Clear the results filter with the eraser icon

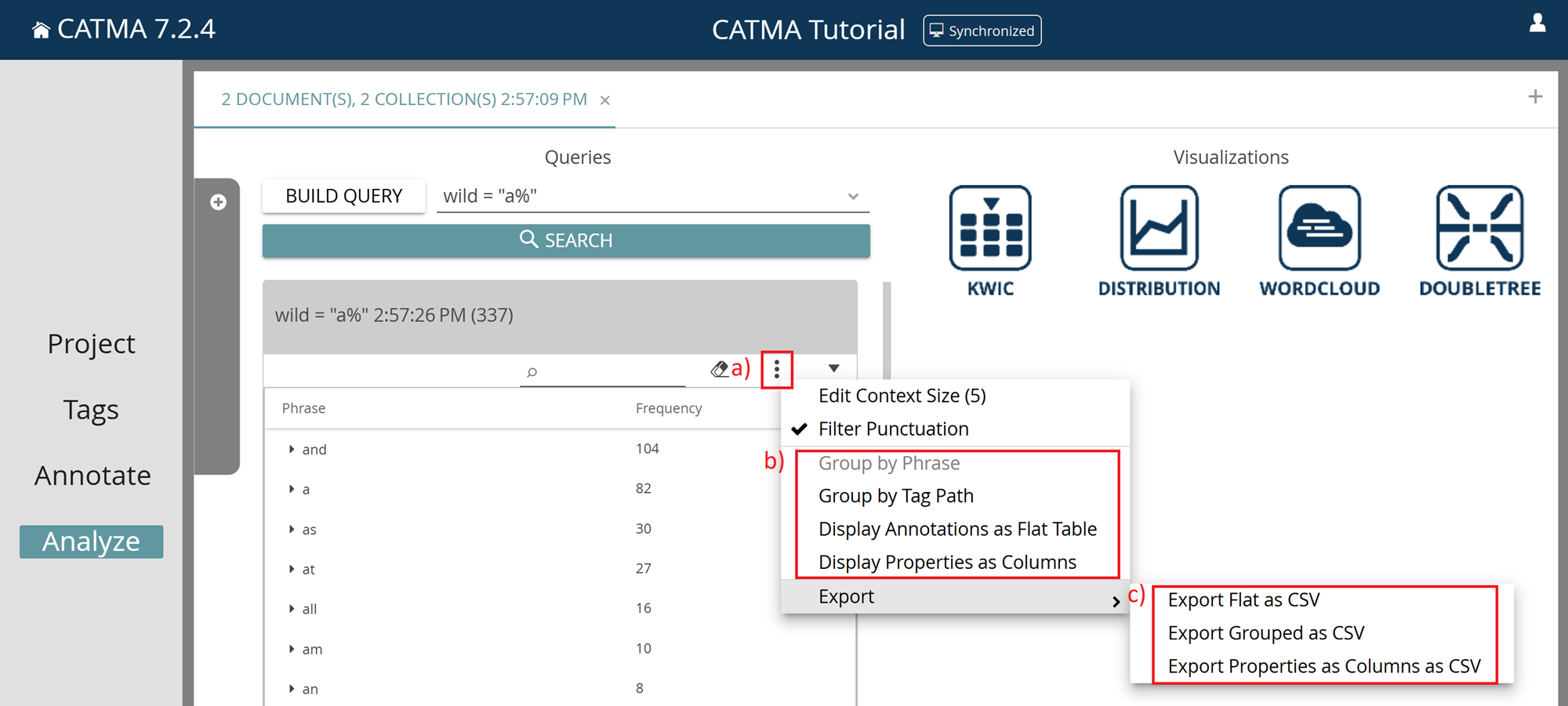(719, 369)
